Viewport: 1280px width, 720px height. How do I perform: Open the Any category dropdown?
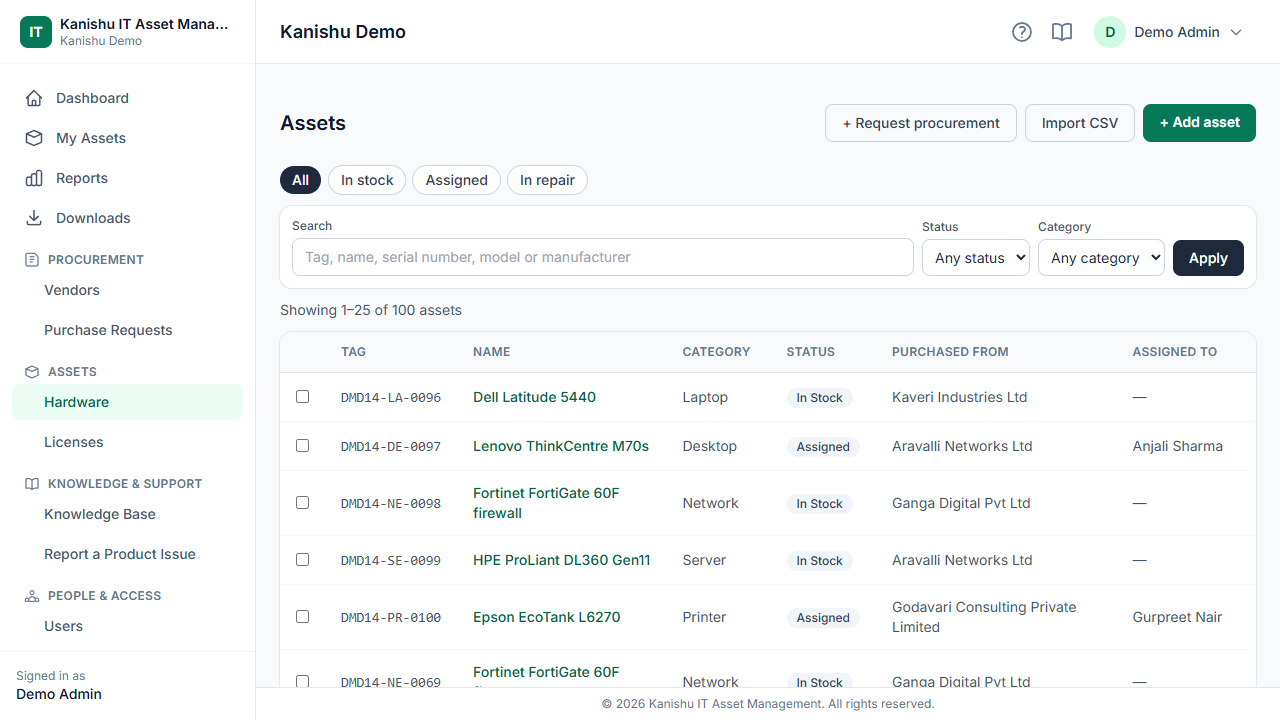tap(1101, 258)
